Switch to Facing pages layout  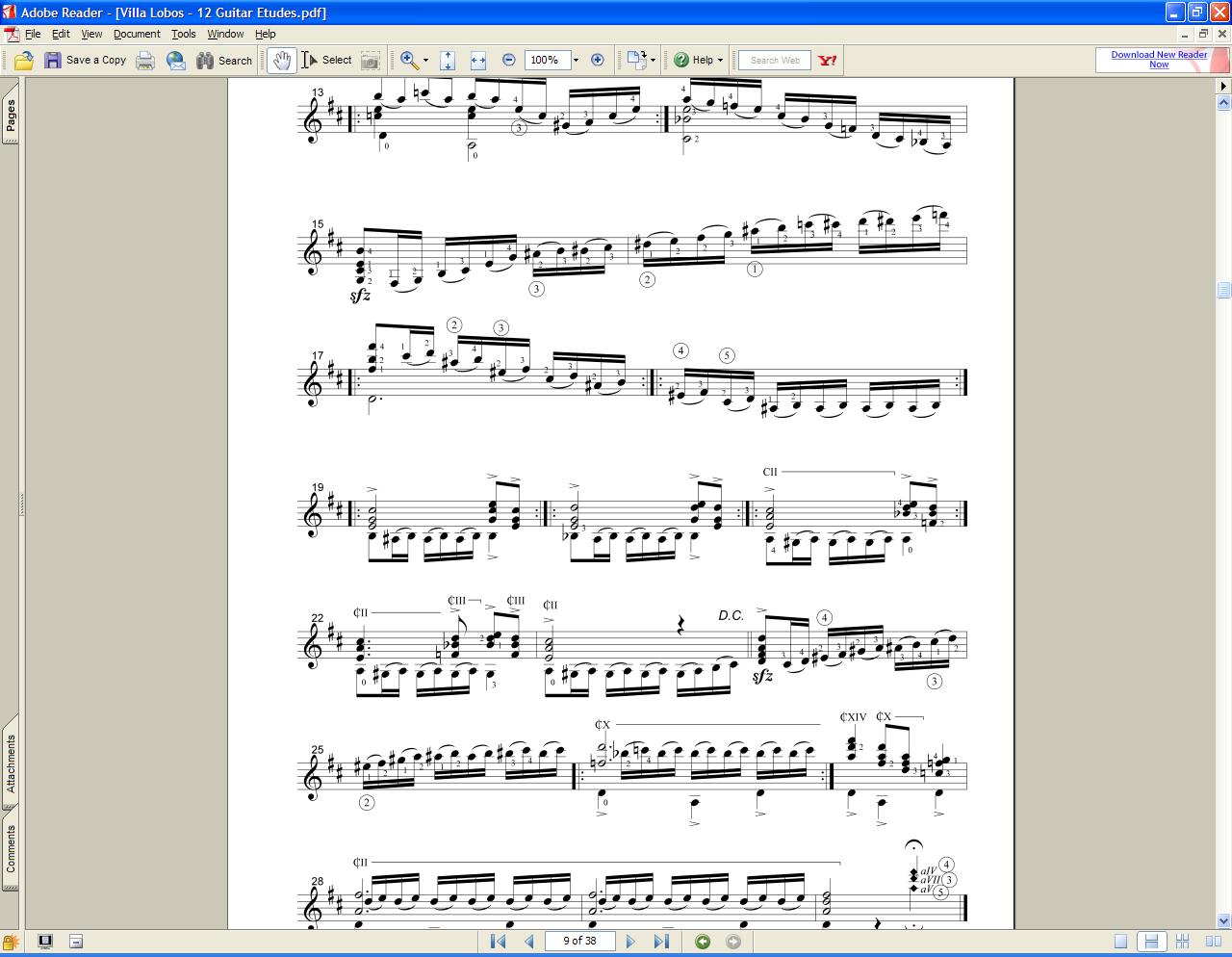tap(1212, 942)
